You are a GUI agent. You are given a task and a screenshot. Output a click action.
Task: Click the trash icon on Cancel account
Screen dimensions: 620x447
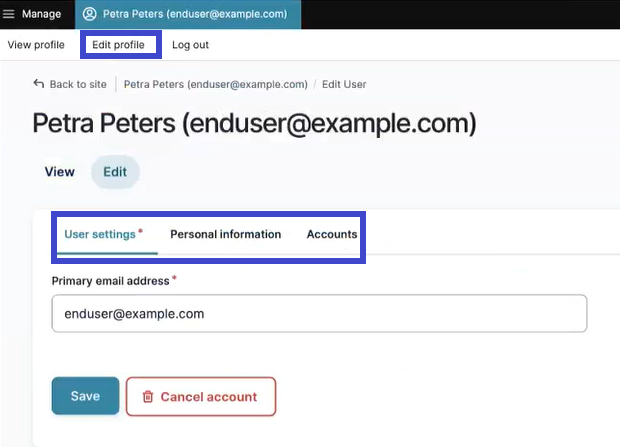[147, 397]
